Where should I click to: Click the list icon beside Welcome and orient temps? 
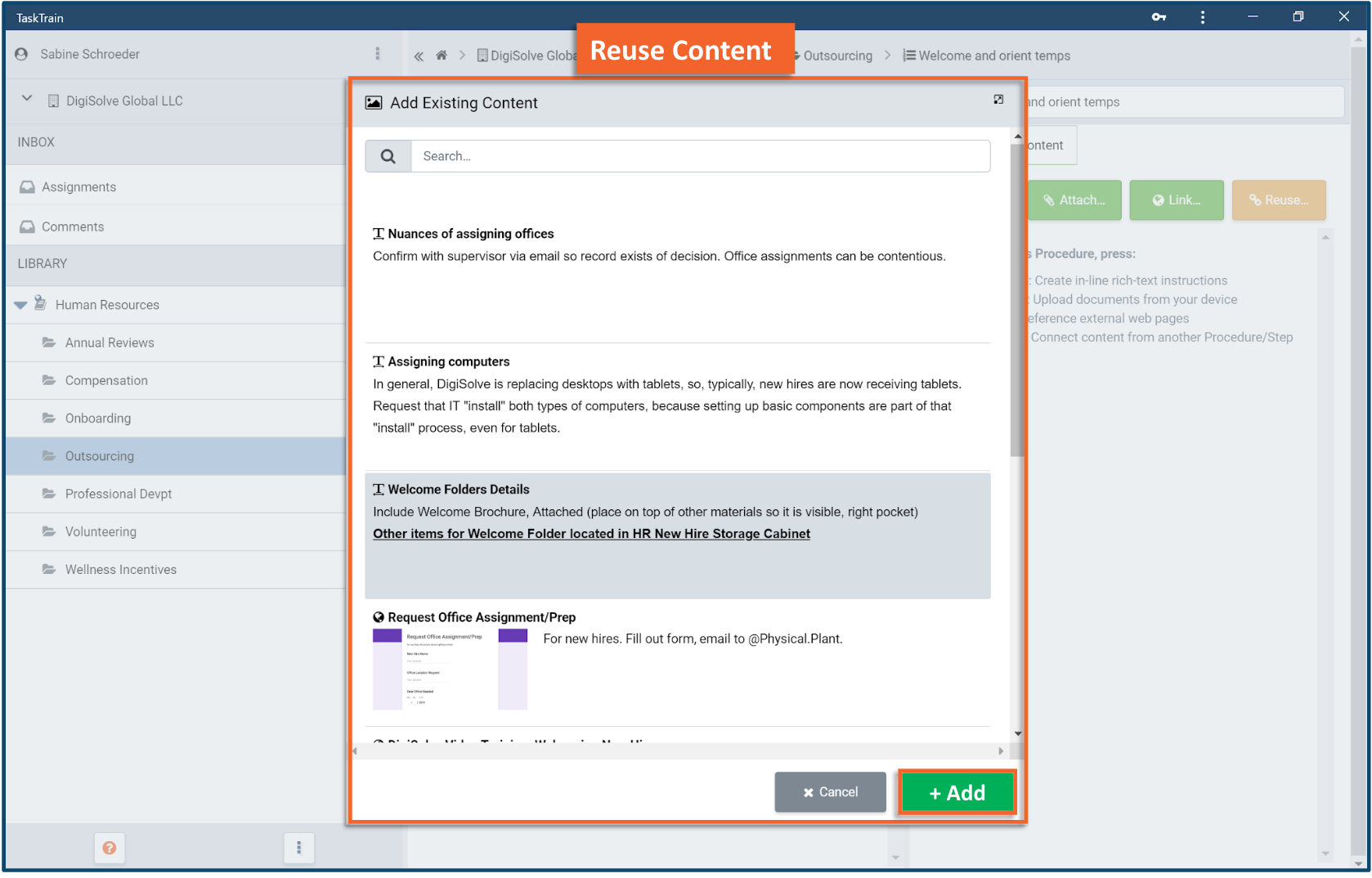click(x=909, y=56)
